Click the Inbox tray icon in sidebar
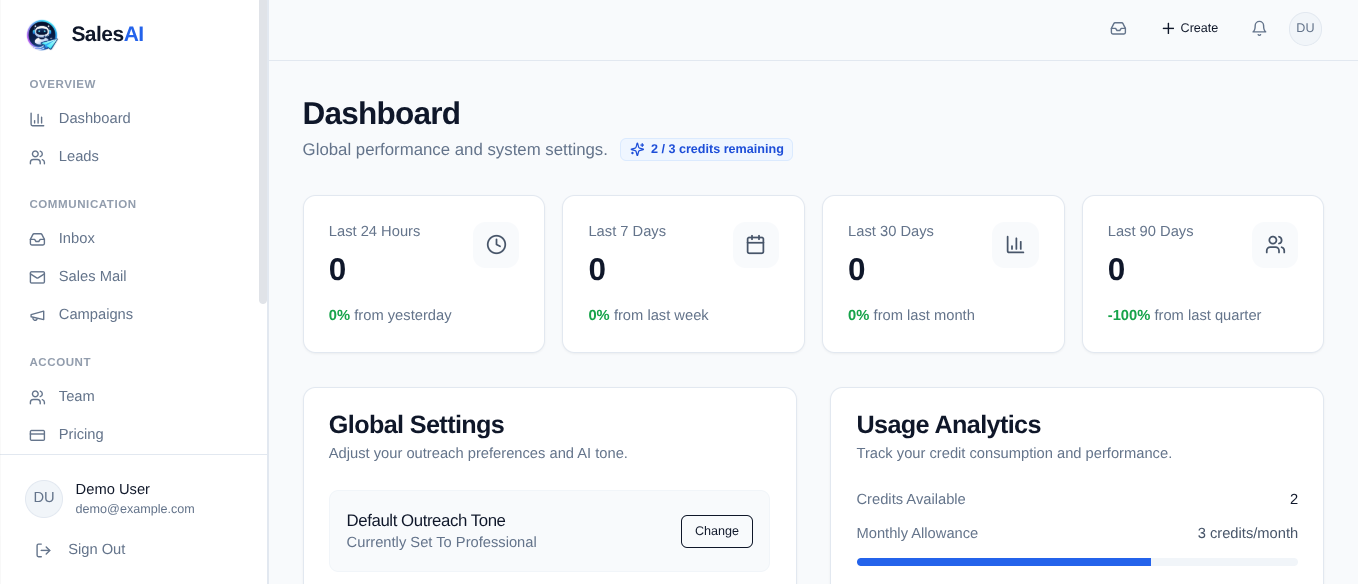 37,239
